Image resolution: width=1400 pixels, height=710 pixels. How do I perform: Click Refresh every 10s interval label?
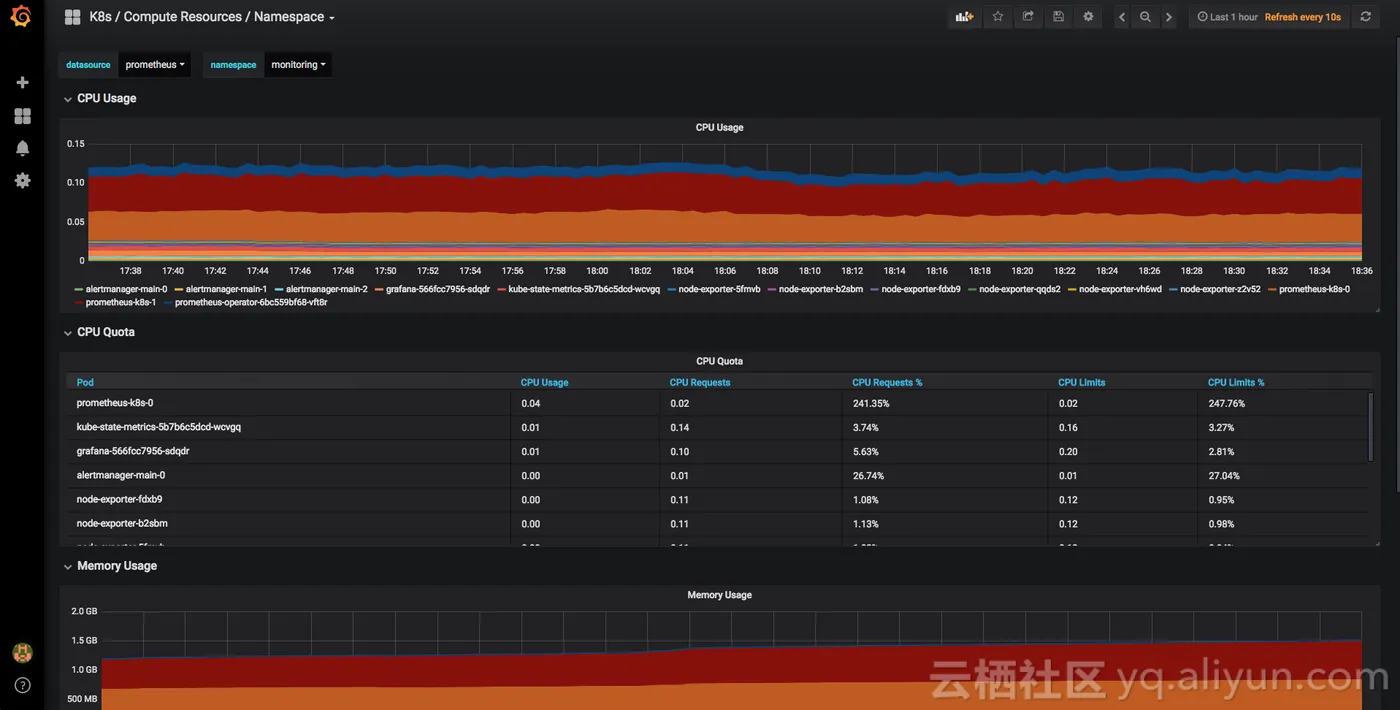click(x=1303, y=17)
